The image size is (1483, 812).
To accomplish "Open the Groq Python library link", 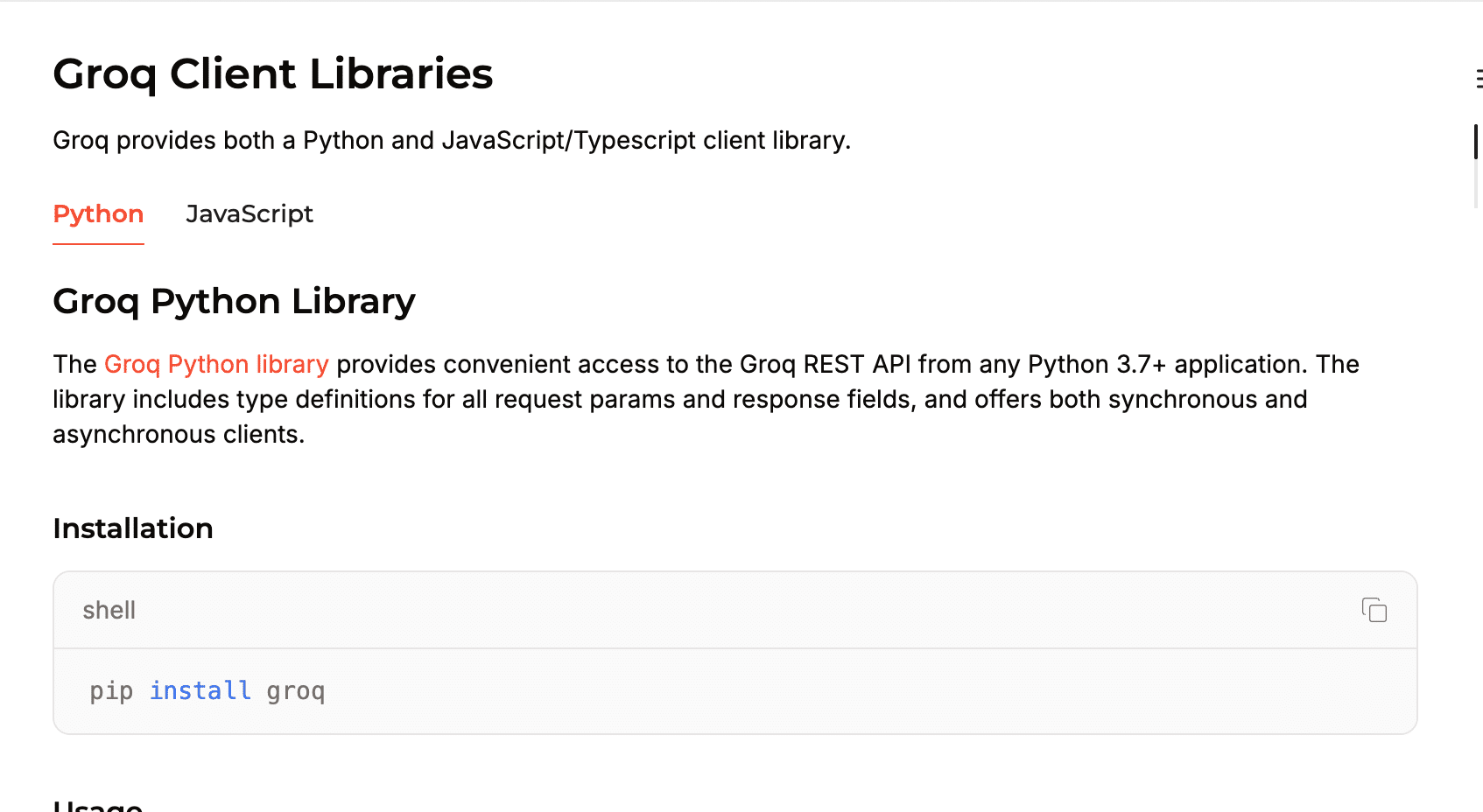I will (216, 364).
